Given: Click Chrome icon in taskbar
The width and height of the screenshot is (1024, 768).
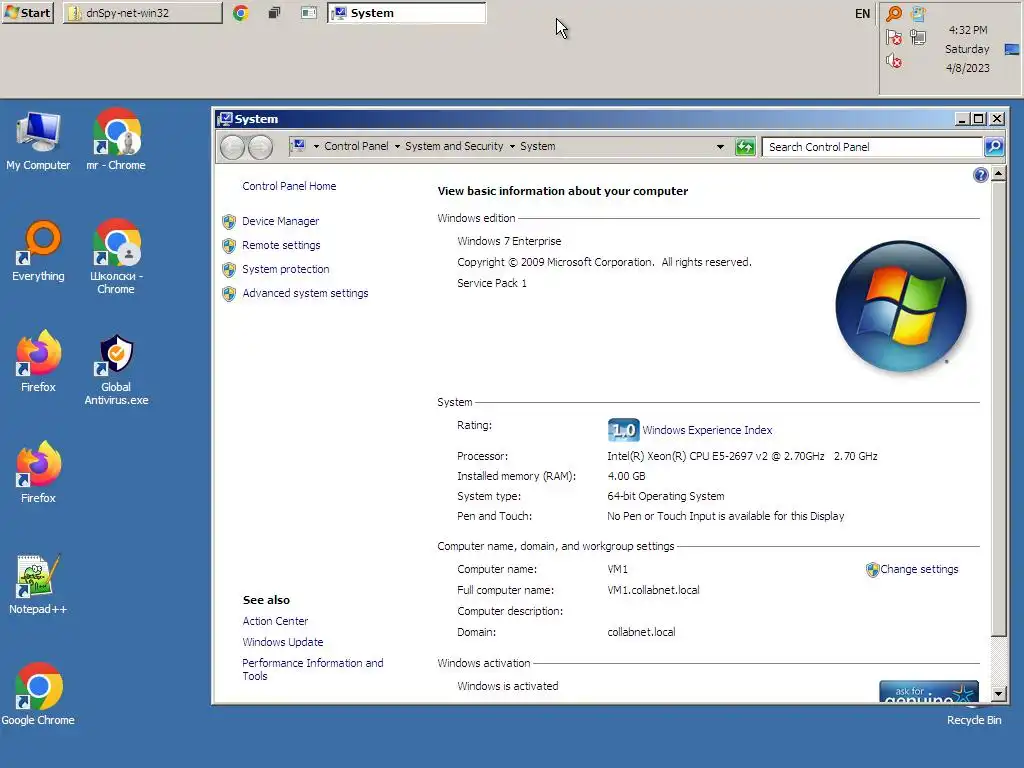Looking at the screenshot, I should click(240, 12).
